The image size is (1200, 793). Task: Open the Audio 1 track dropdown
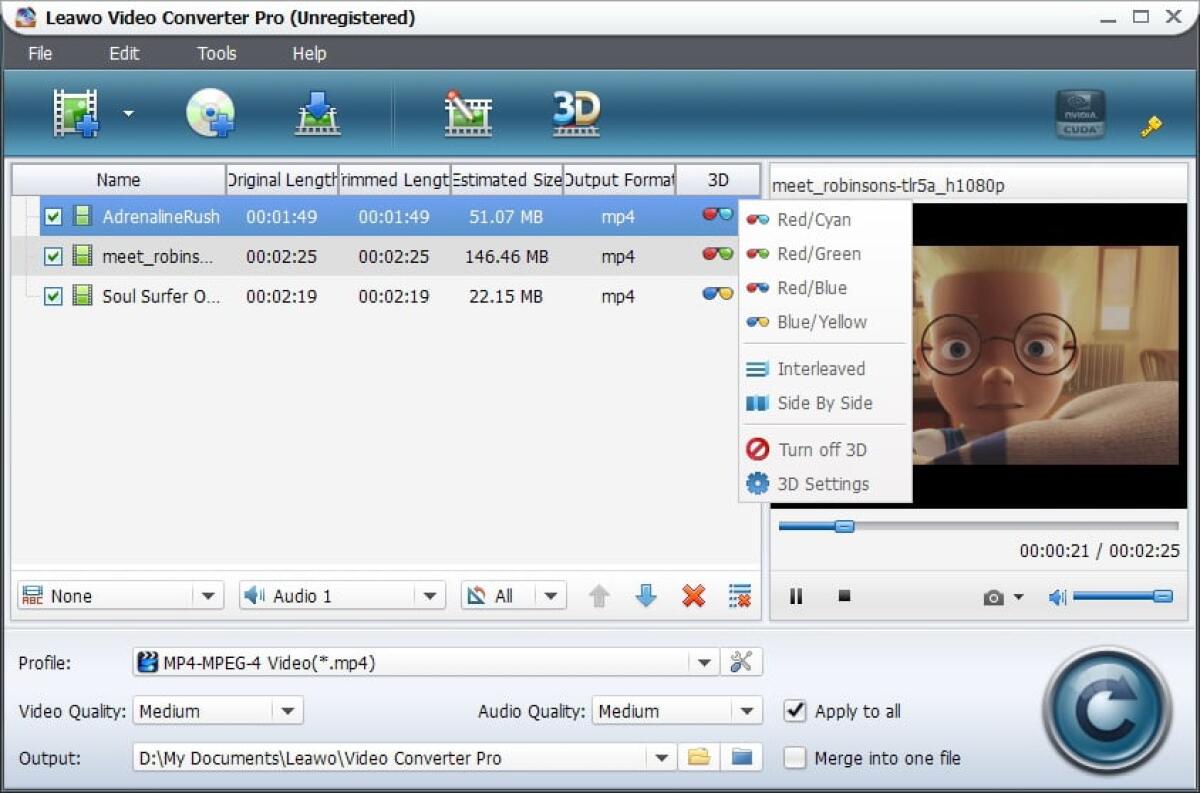[x=430, y=594]
